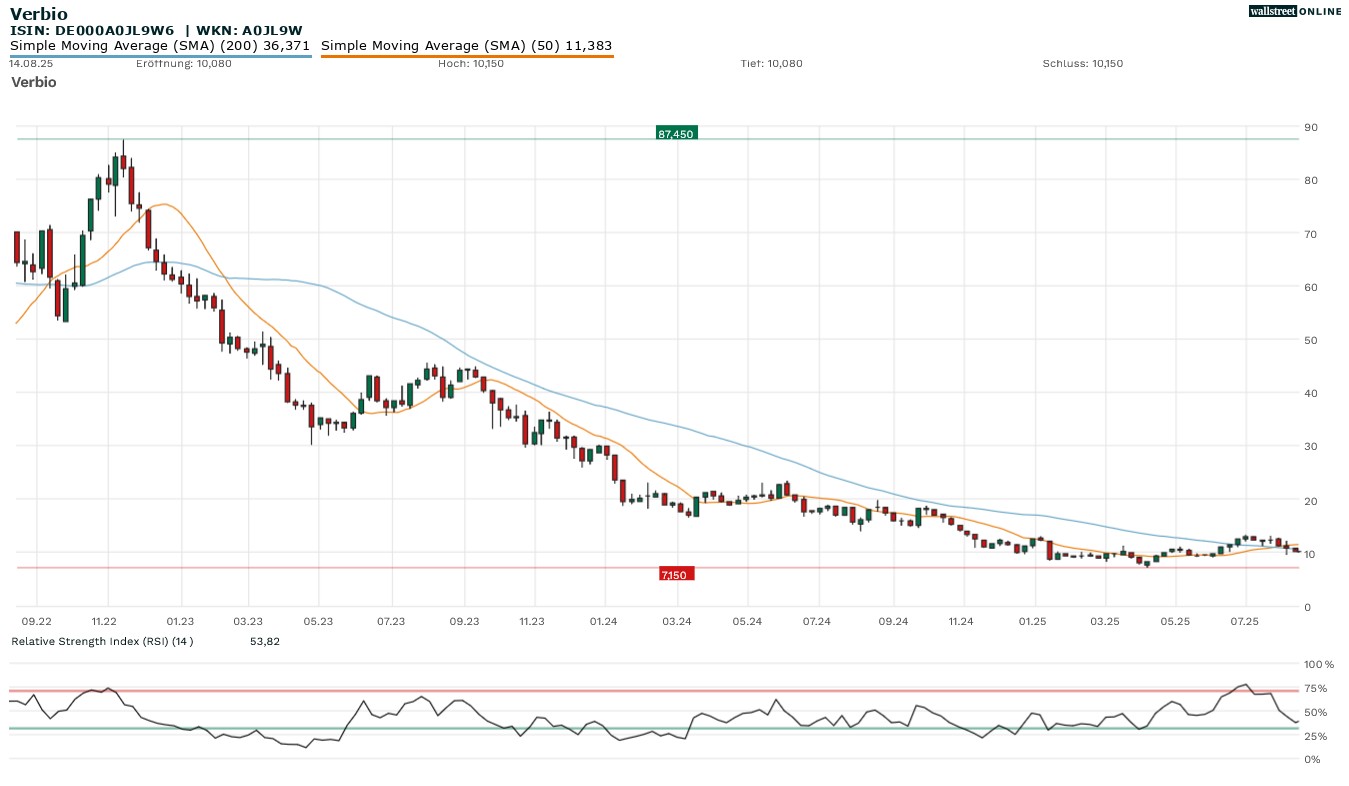The image size is (1349, 786).
Task: Click the date 14.08.25 label
Action: point(31,63)
